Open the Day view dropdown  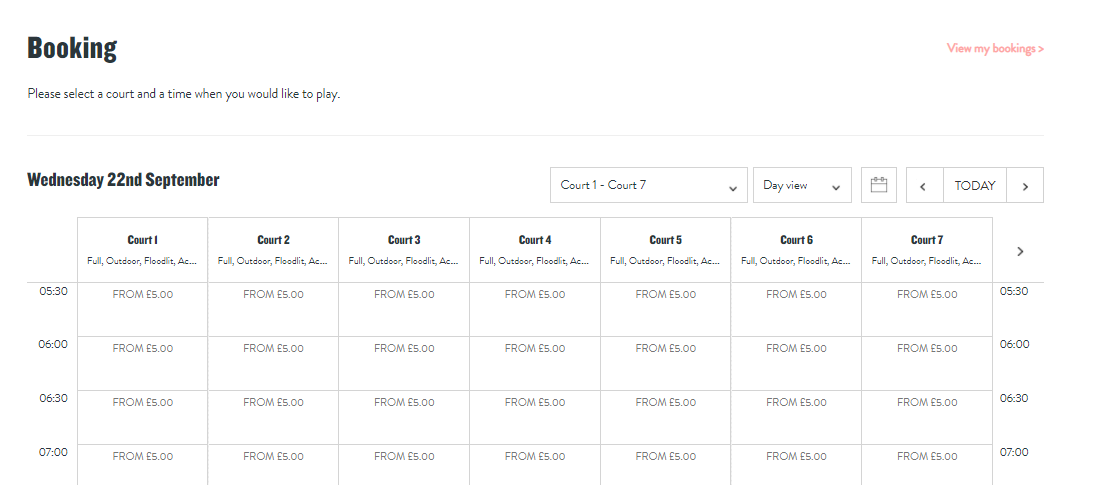tap(801, 185)
